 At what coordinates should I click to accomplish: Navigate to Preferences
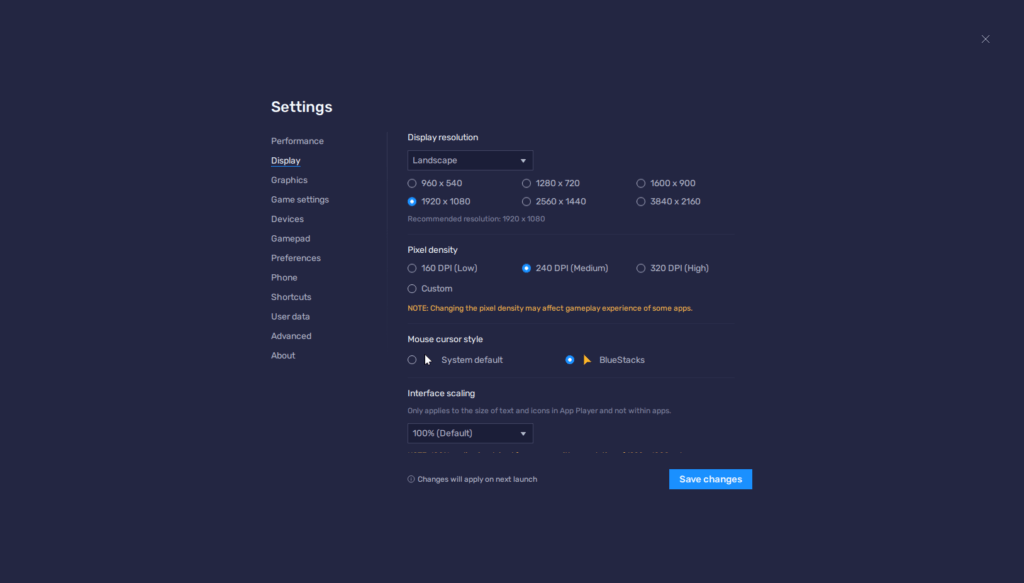[295, 258]
